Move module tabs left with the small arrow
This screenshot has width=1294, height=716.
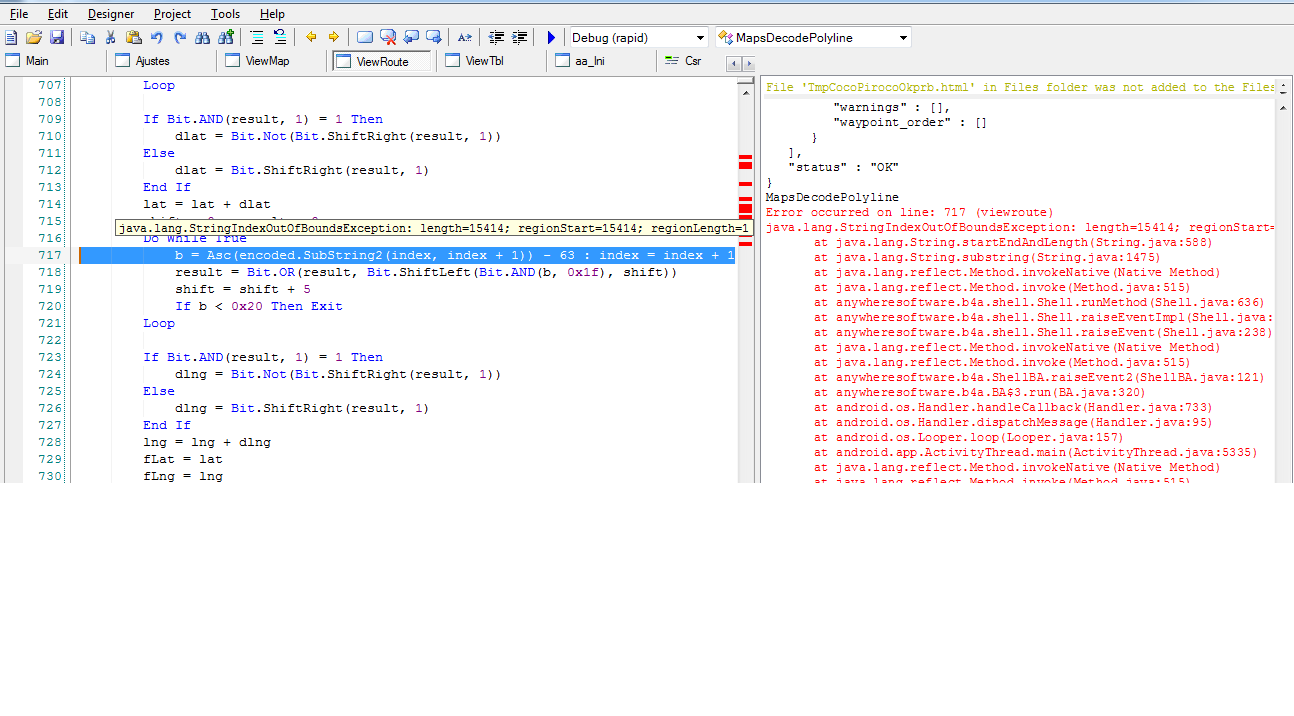pyautogui.click(x=733, y=63)
